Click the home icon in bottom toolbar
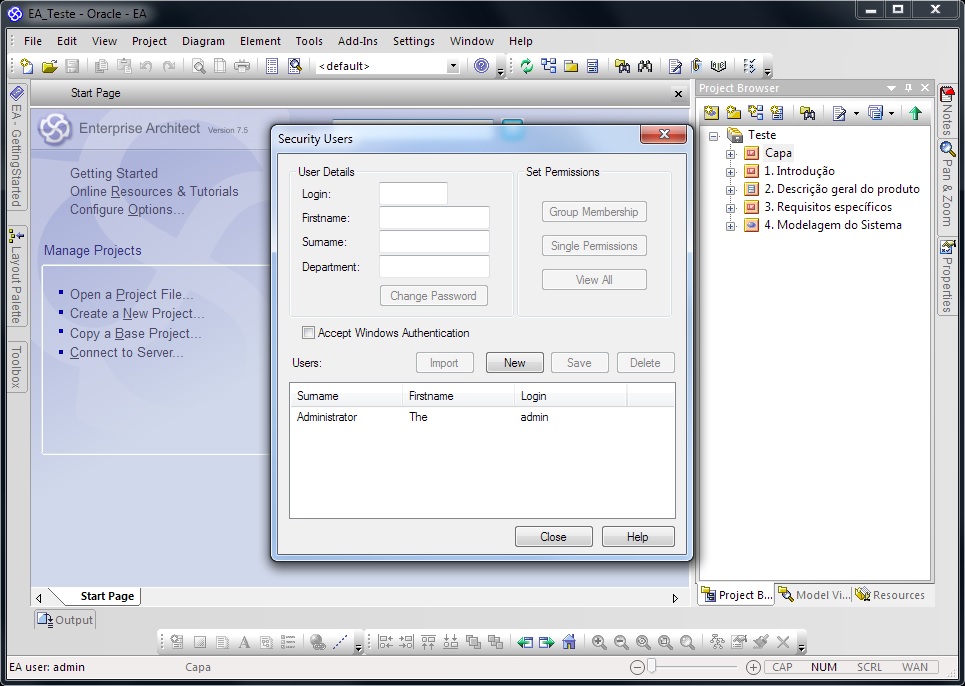Image resolution: width=965 pixels, height=686 pixels. click(569, 642)
